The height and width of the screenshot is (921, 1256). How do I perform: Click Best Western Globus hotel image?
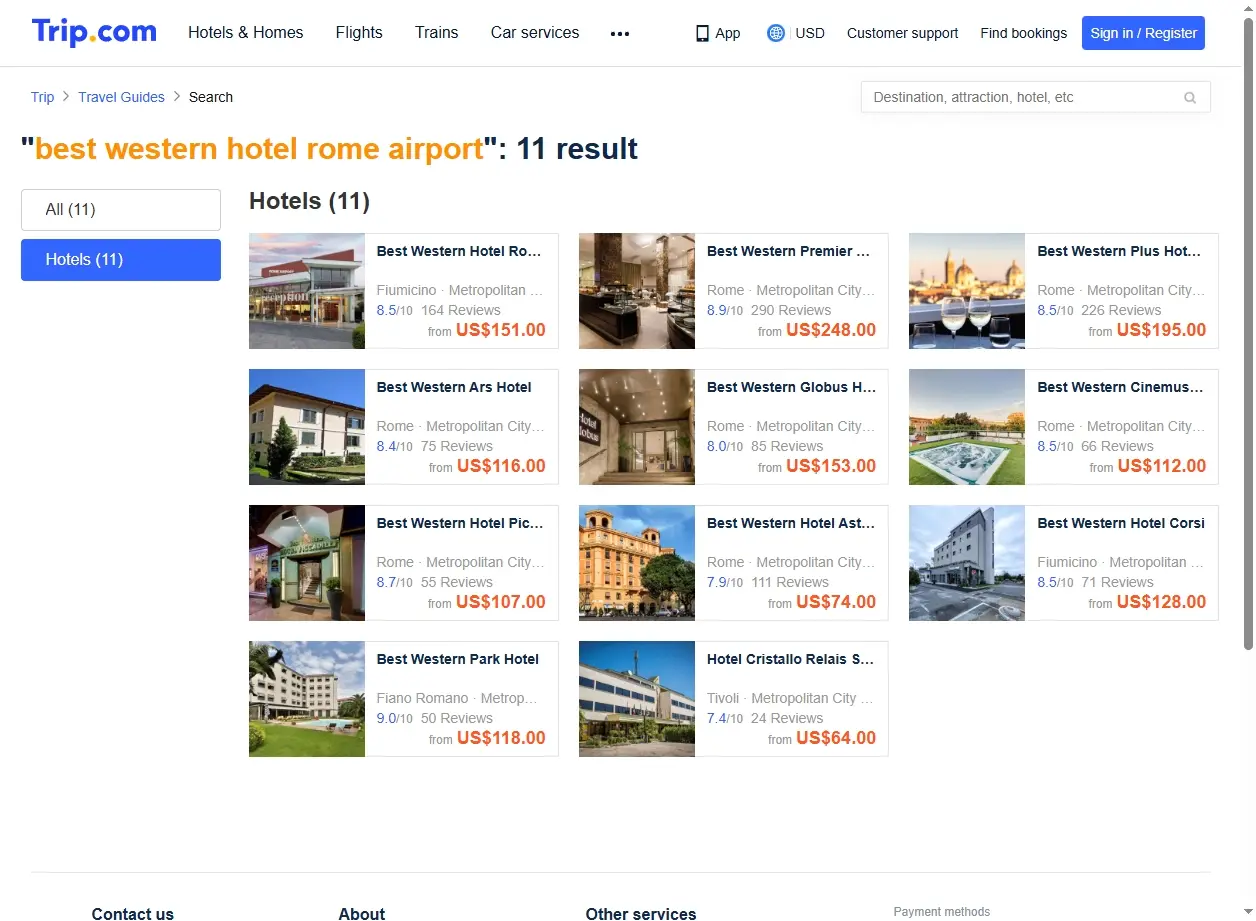(637, 427)
